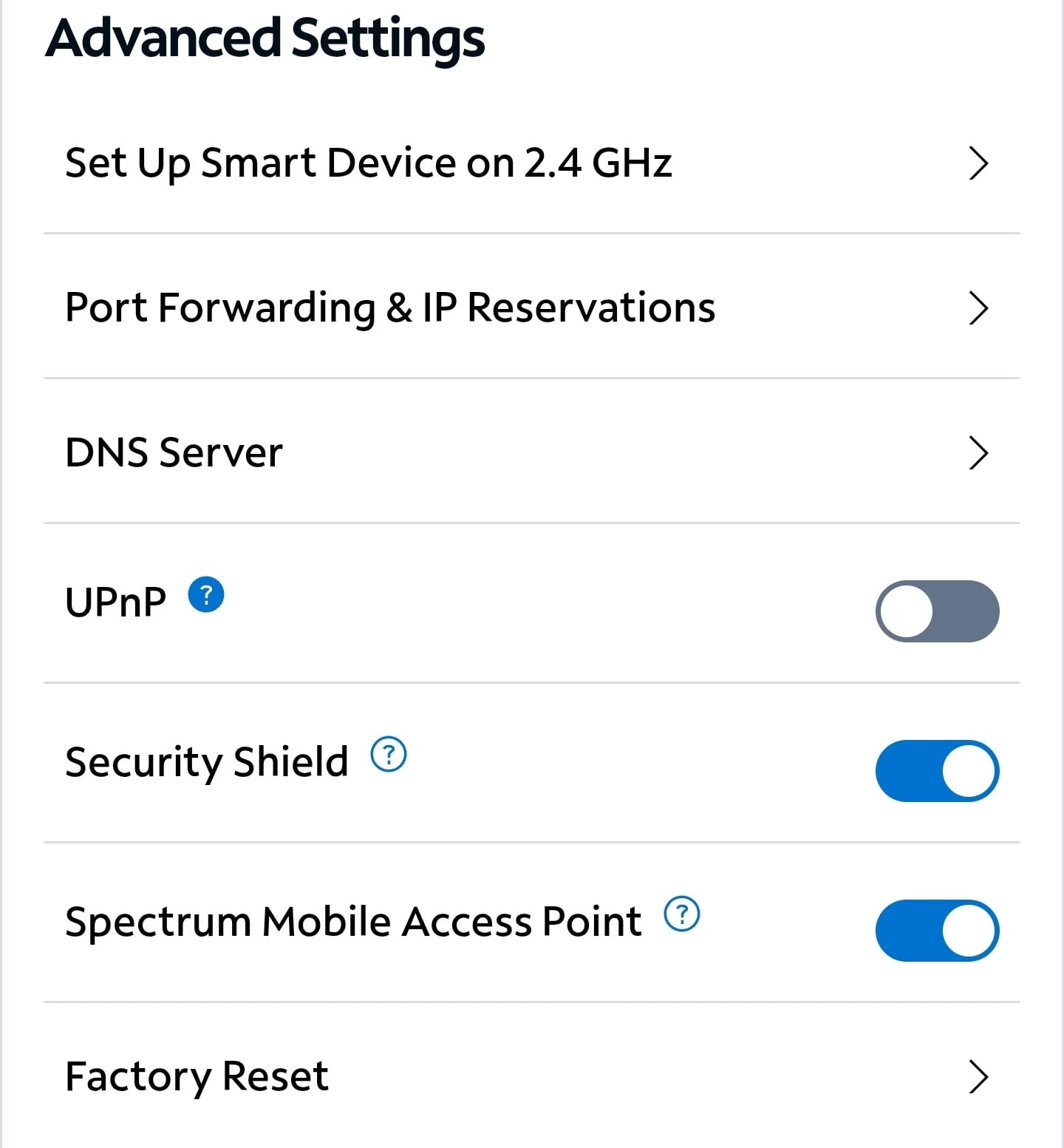The width and height of the screenshot is (1064, 1148).
Task: Select the DNS Server menu entry
Action: (x=532, y=452)
